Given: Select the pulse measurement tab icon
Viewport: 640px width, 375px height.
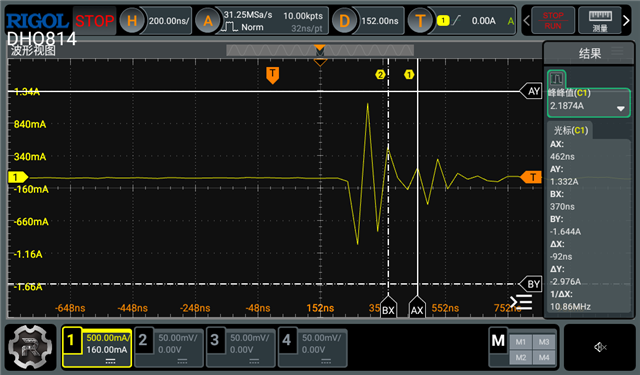Looking at the screenshot, I should [x=556, y=78].
